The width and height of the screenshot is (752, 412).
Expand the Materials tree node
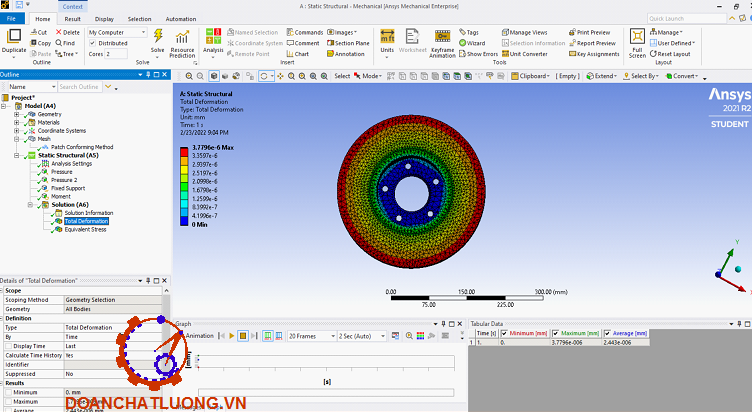coord(16,123)
